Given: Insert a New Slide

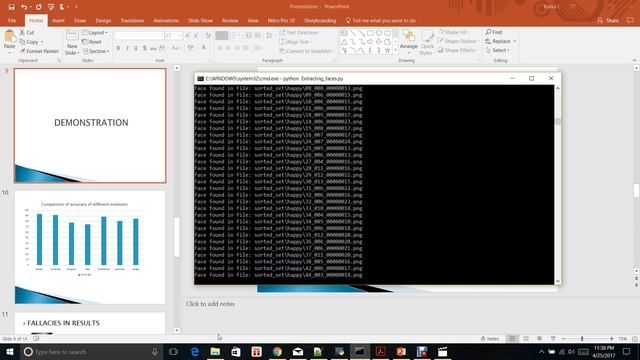Looking at the screenshot, I should [72, 42].
